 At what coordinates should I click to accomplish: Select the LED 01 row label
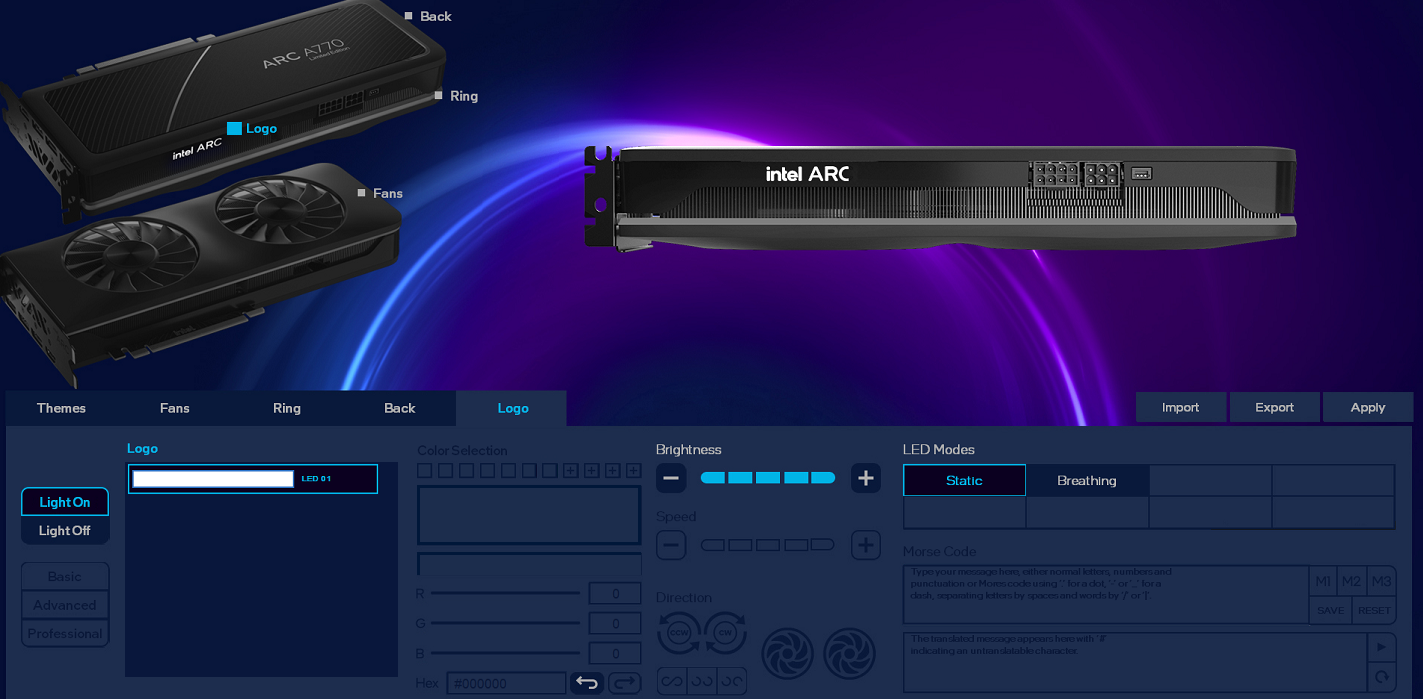[x=316, y=479]
